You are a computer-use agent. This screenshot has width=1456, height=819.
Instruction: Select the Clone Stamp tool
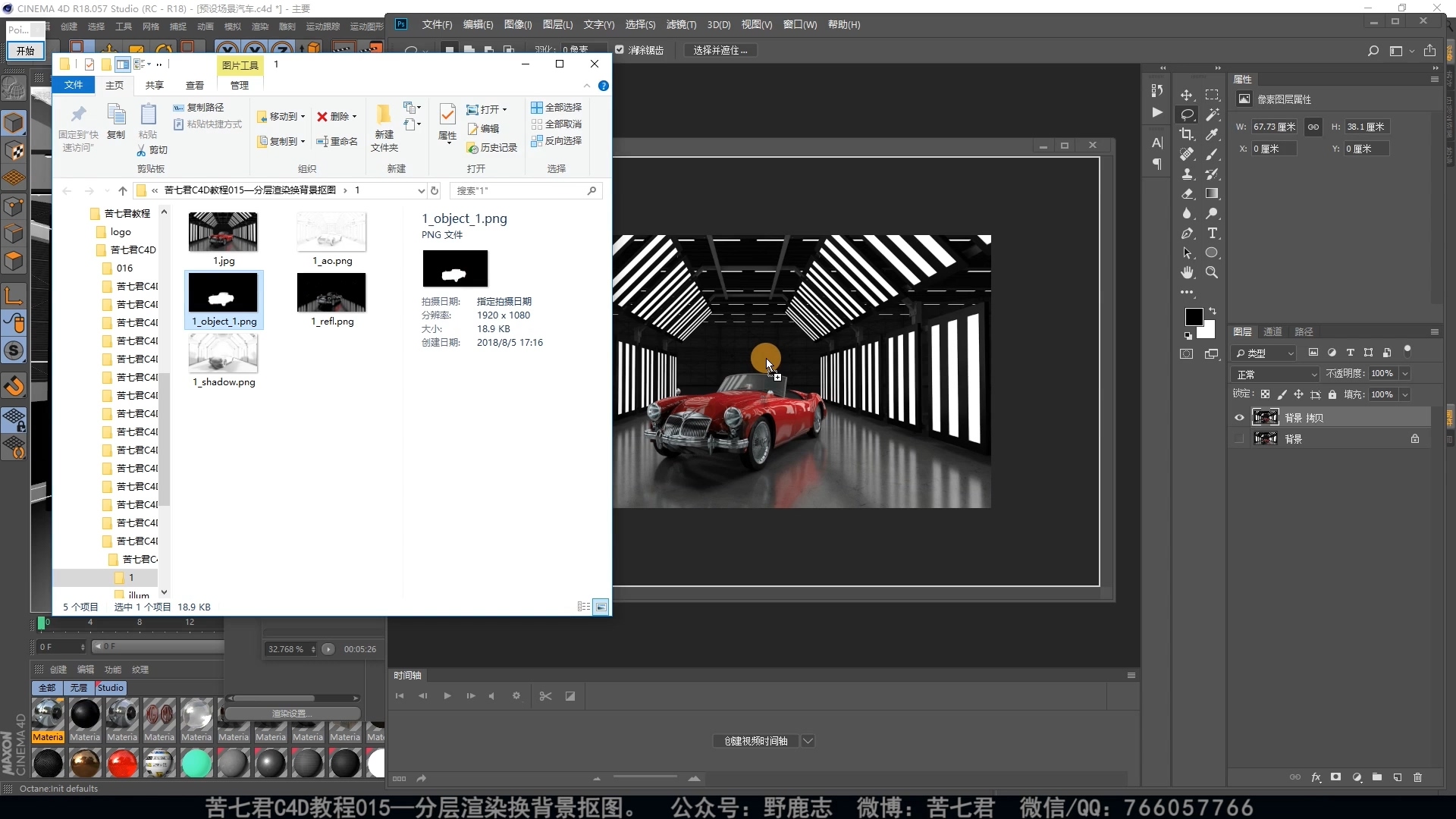1187,174
